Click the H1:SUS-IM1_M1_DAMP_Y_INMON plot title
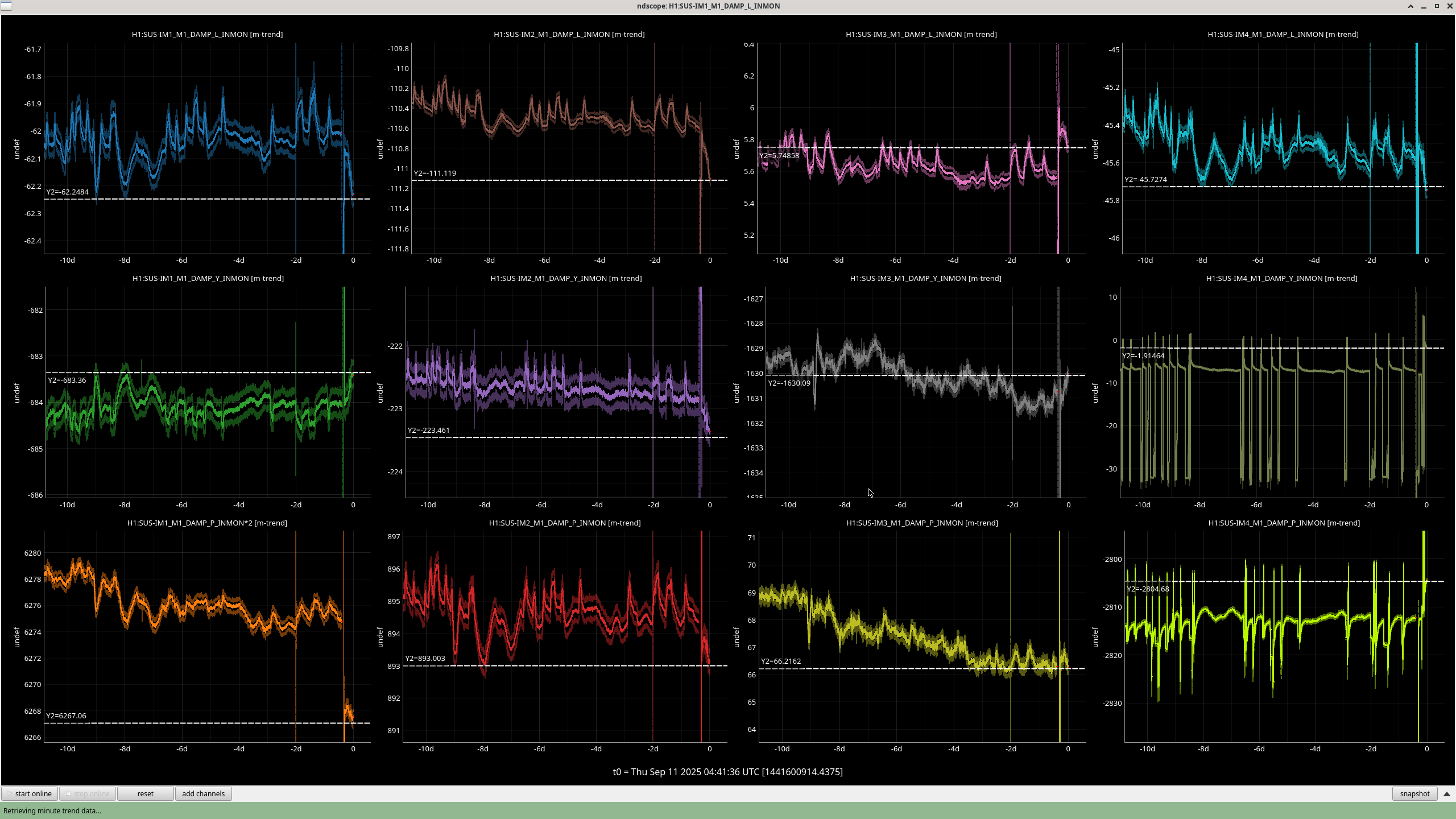Image resolution: width=1456 pixels, height=819 pixels. point(208,278)
